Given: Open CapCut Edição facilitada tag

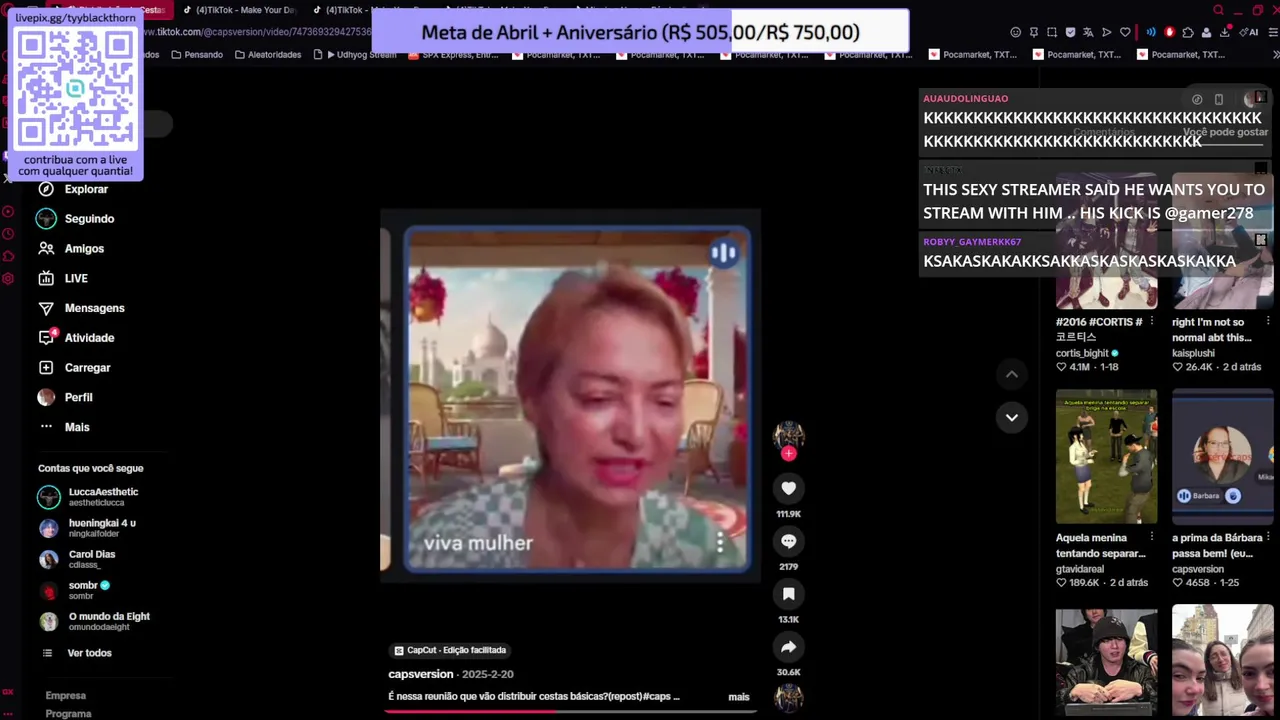Looking at the screenshot, I should pos(450,650).
